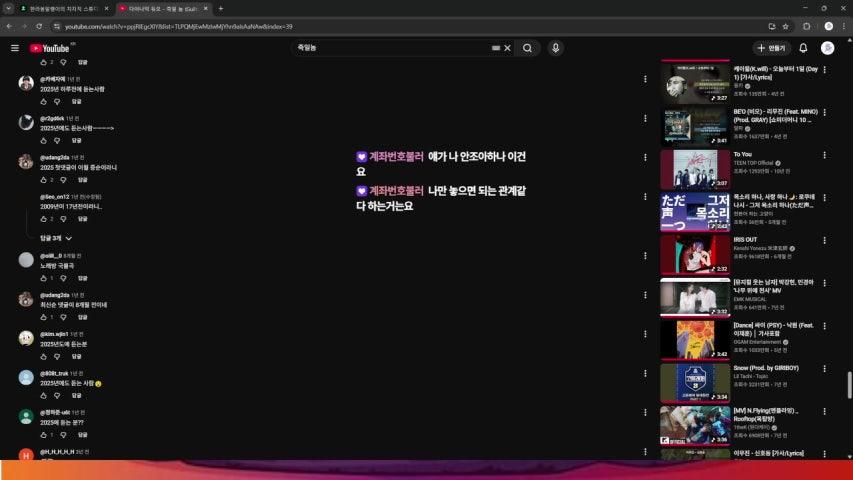Viewport: 853px width, 480px height.
Task: Open more options for 나무 위에 천사 MV
Action: 825,283
